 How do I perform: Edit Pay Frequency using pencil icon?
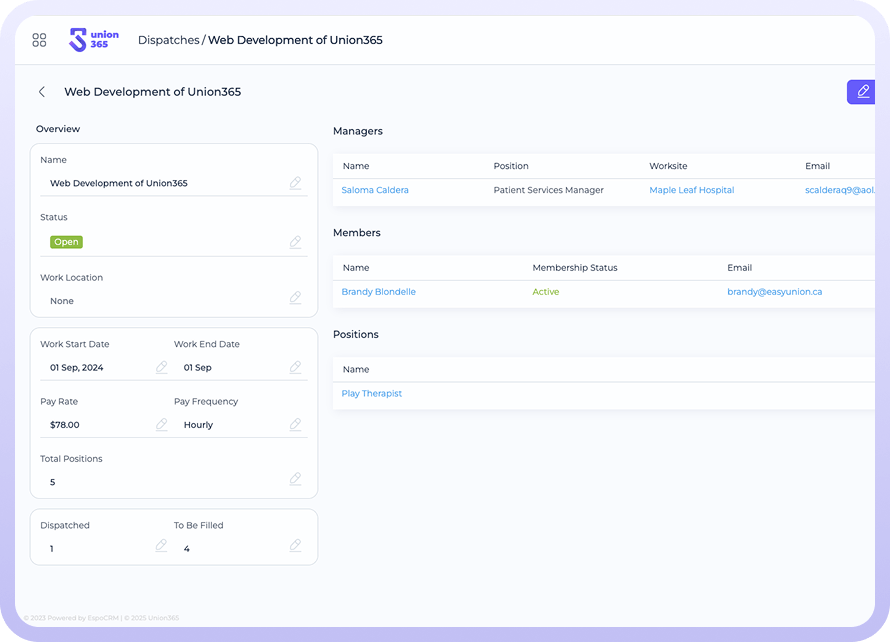pos(295,424)
